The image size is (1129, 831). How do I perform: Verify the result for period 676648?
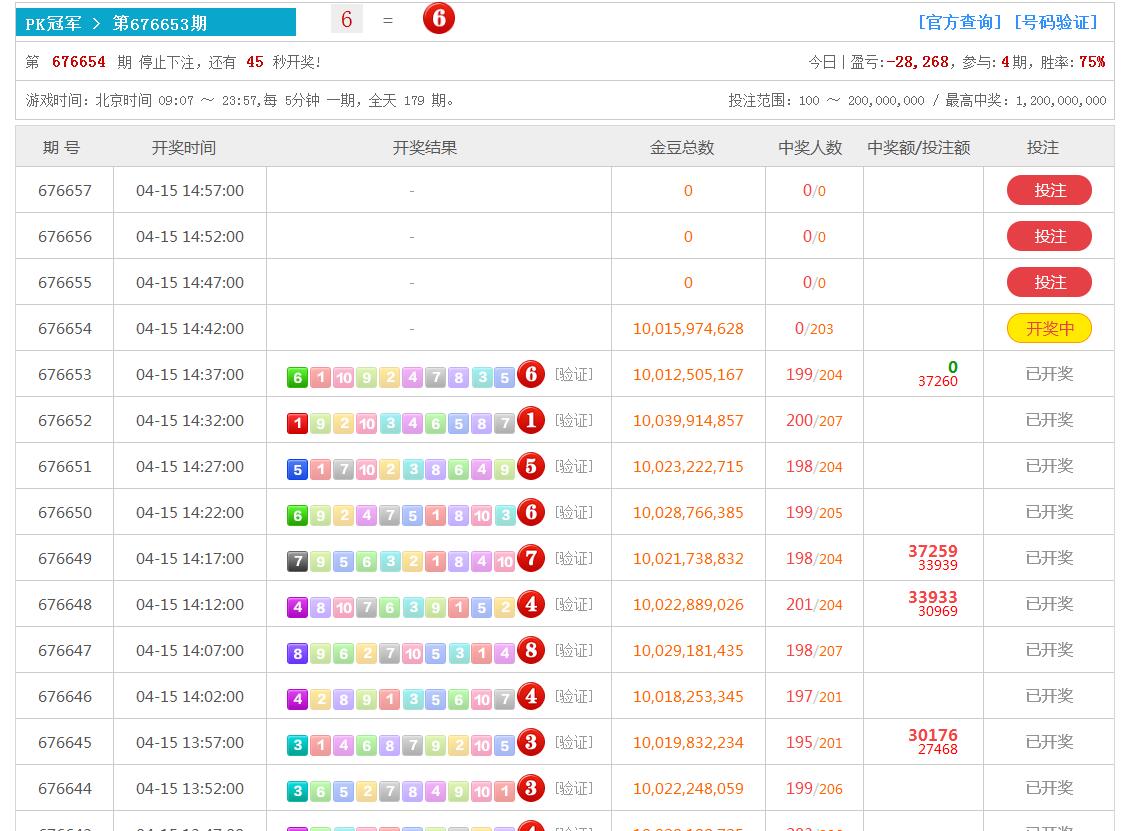point(574,604)
